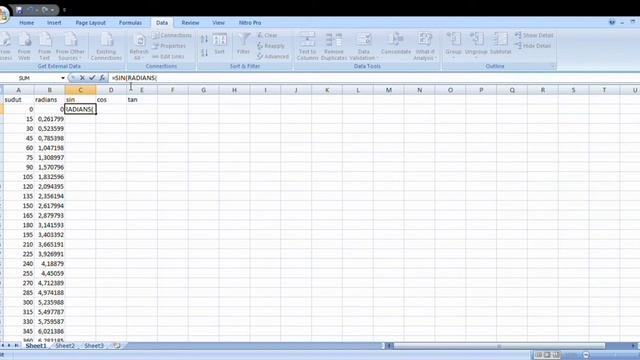Open the Nitro Pro tab
Image resolution: width=640 pixels, height=360 pixels.
click(x=250, y=23)
